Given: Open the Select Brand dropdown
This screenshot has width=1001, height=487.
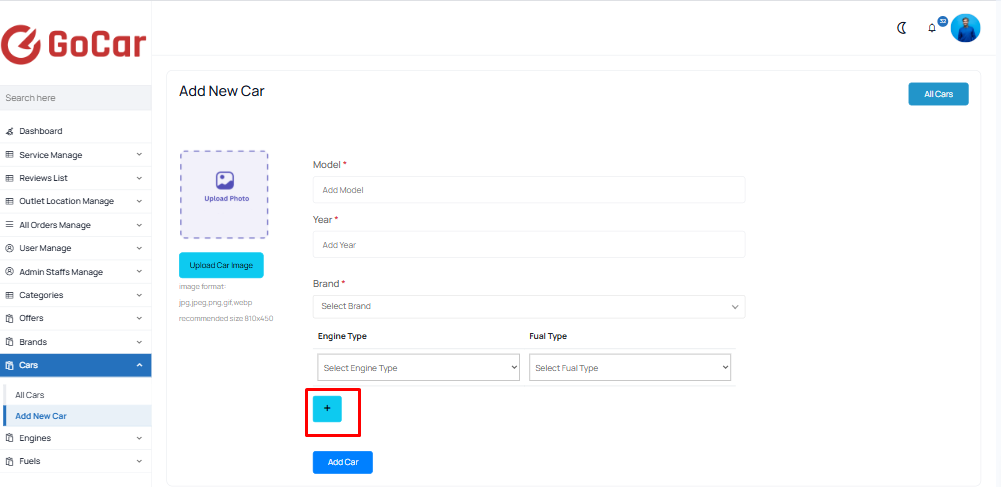Looking at the screenshot, I should click(529, 306).
